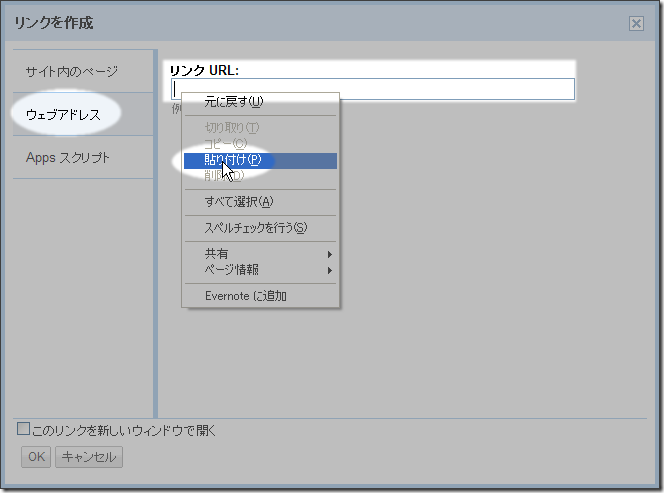Choose 貼り付け(P) from context menu
This screenshot has width=664, height=493.
(260, 161)
